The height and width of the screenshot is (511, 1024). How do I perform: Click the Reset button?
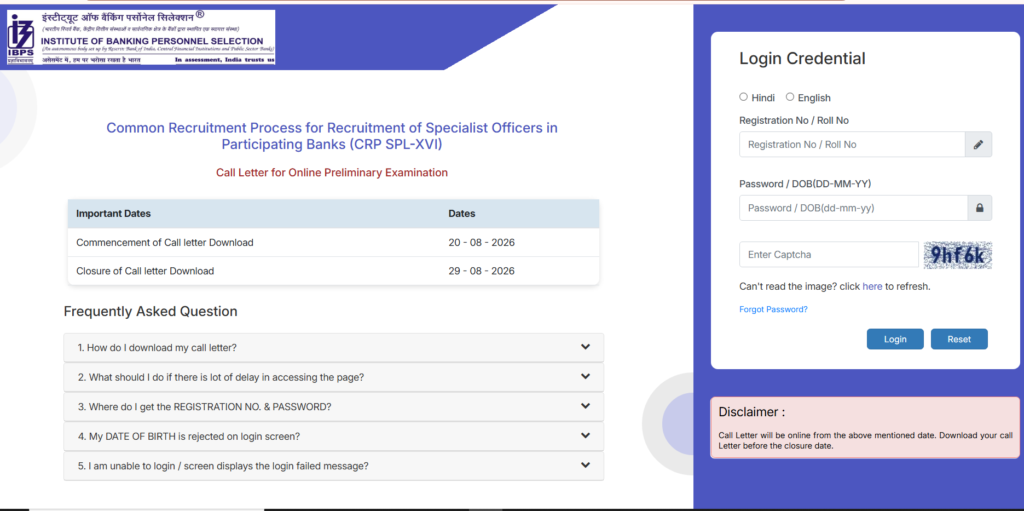tap(959, 339)
